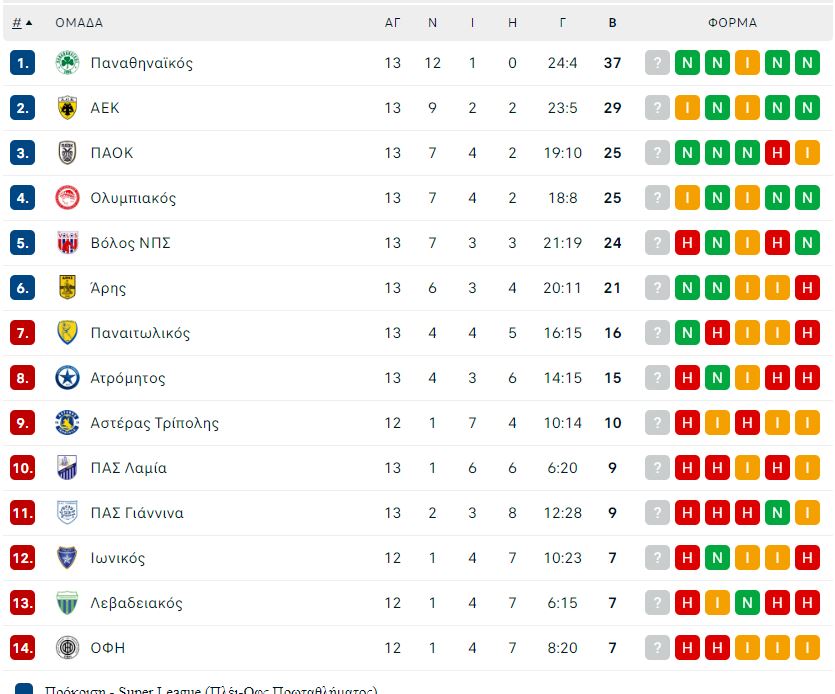
Task: Click the rightmost red H form badge for Άρης
Action: pos(807,288)
